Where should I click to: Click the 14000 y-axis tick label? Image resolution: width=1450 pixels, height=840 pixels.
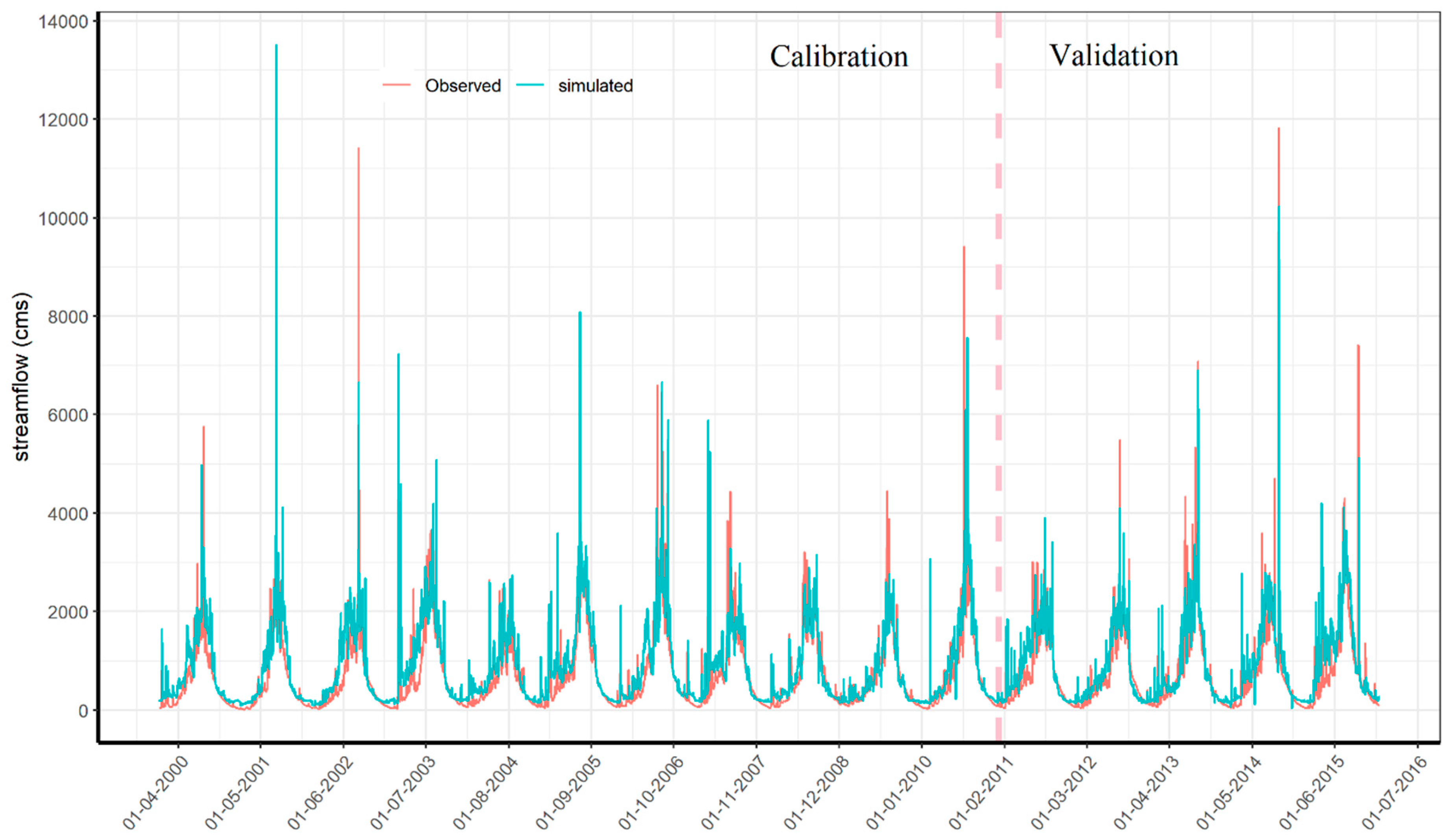63,22
